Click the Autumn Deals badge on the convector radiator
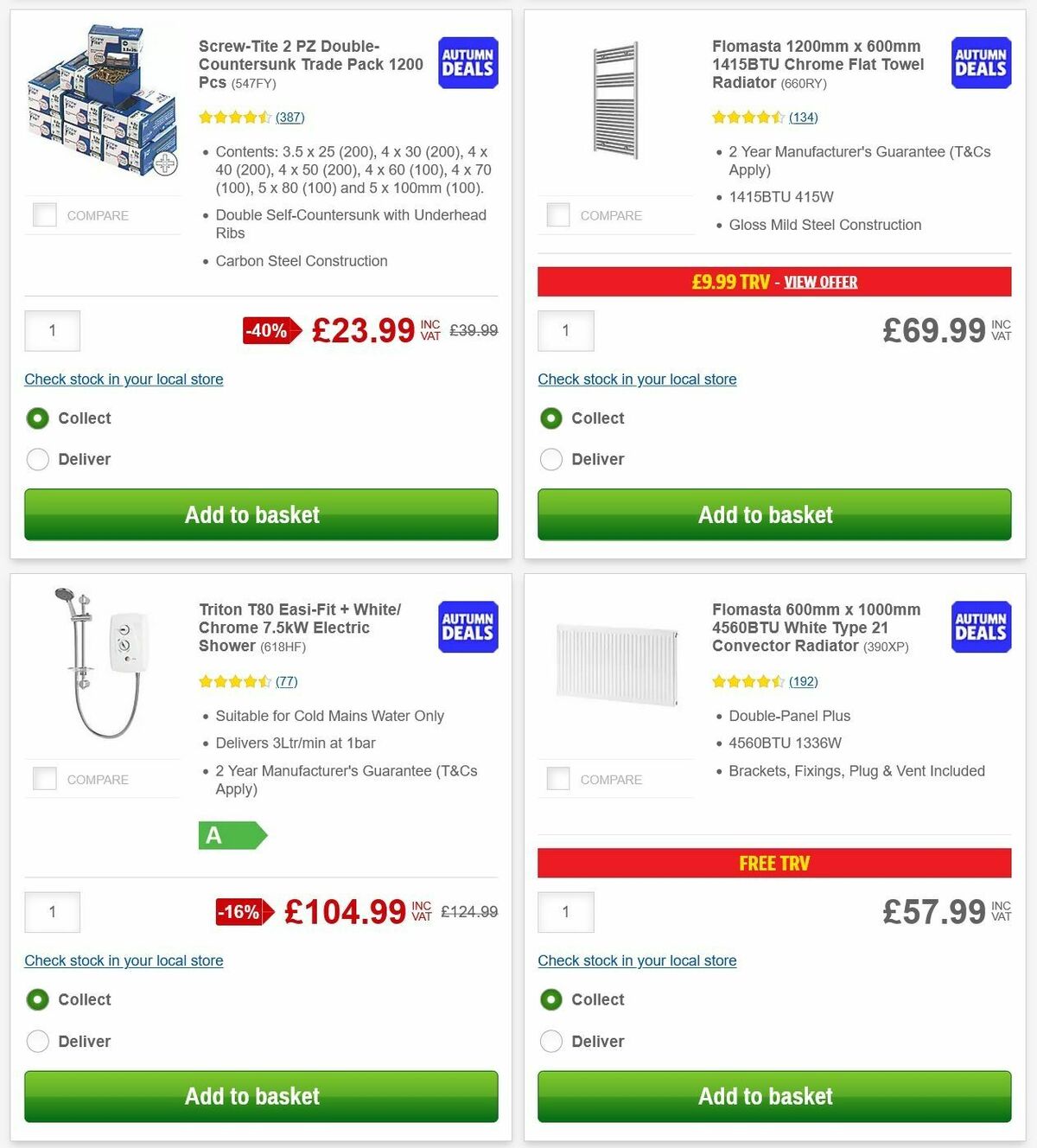Image resolution: width=1037 pixels, height=1148 pixels. (981, 627)
